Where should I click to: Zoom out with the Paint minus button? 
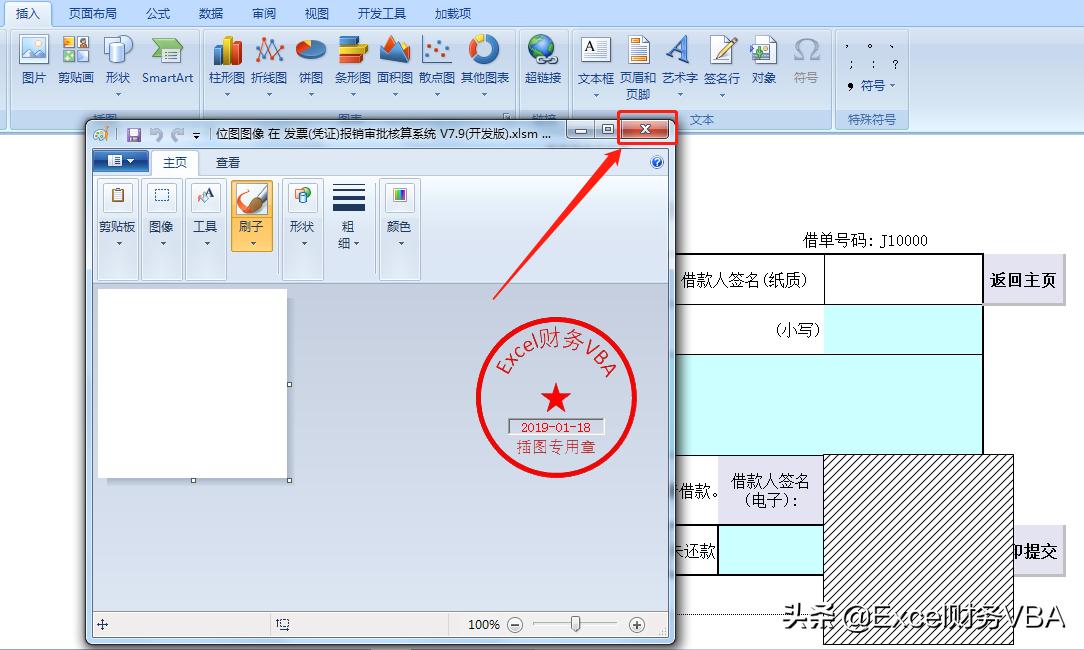pos(515,625)
